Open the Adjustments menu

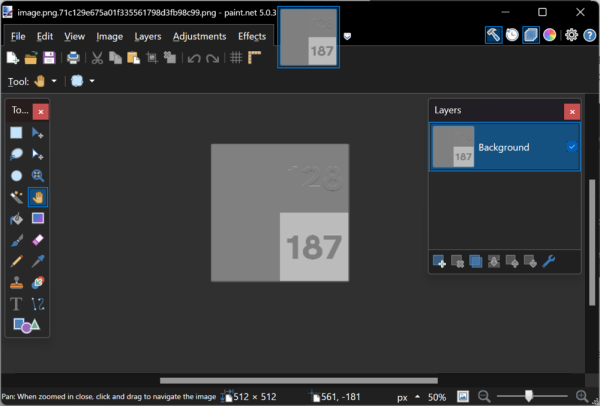[199, 36]
